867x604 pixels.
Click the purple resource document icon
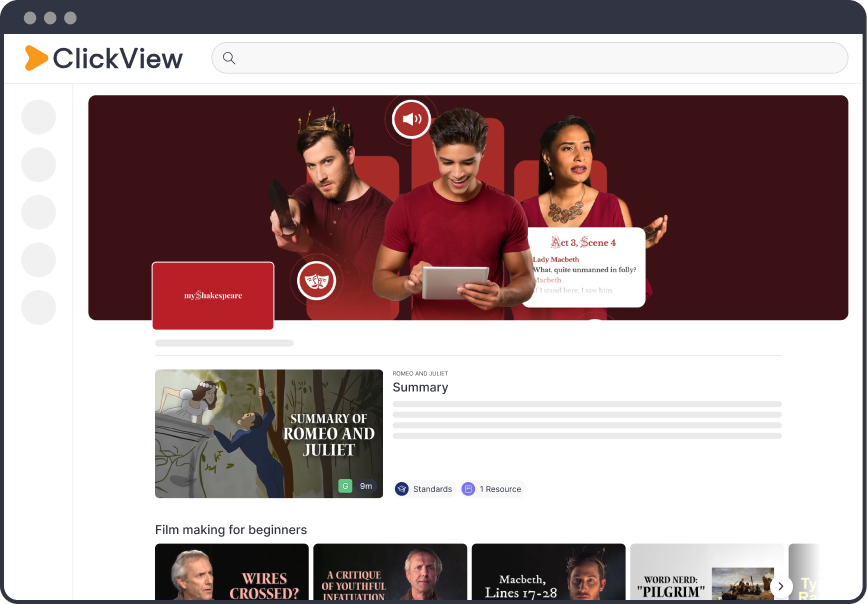click(468, 489)
